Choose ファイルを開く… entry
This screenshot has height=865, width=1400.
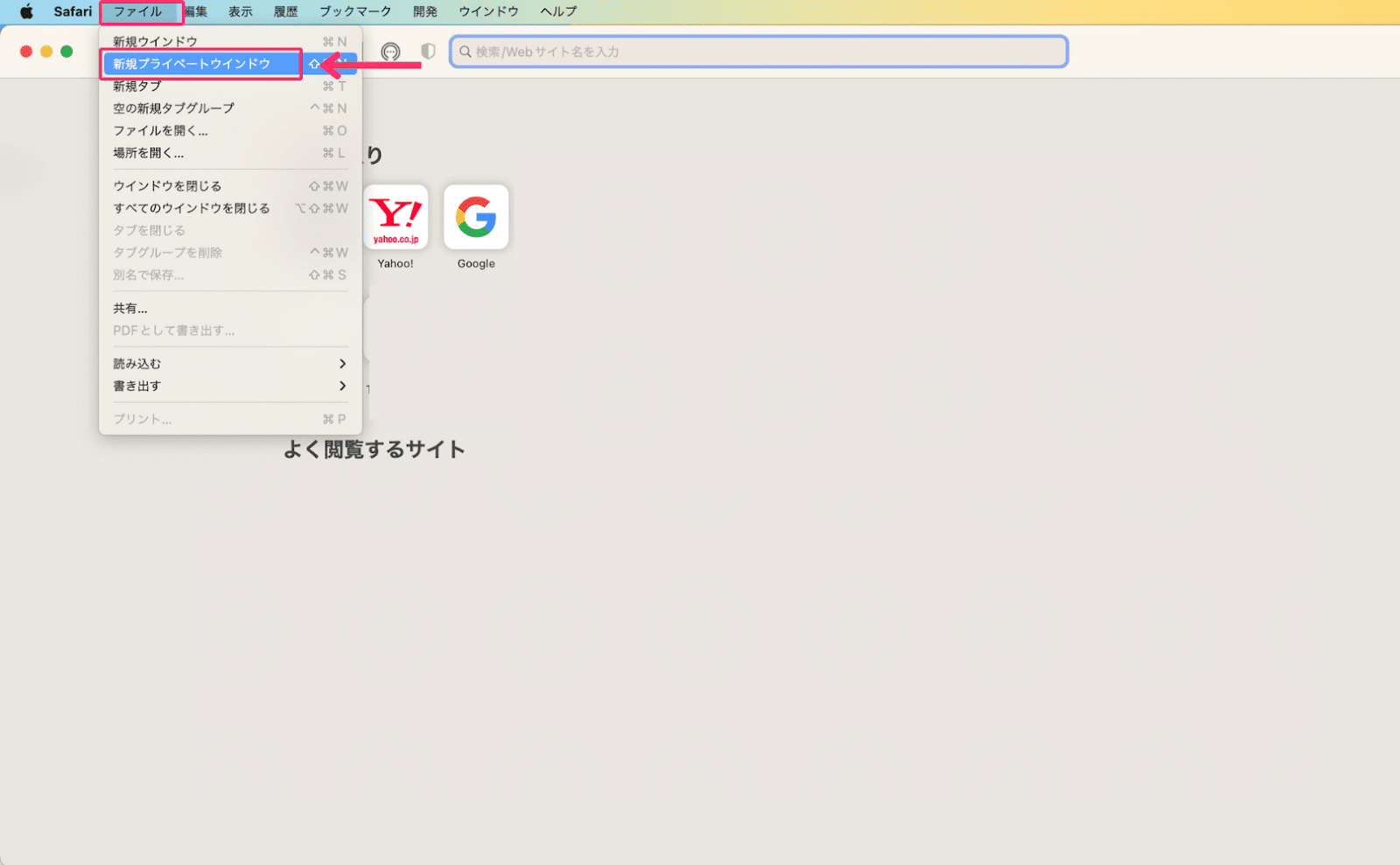pos(230,130)
